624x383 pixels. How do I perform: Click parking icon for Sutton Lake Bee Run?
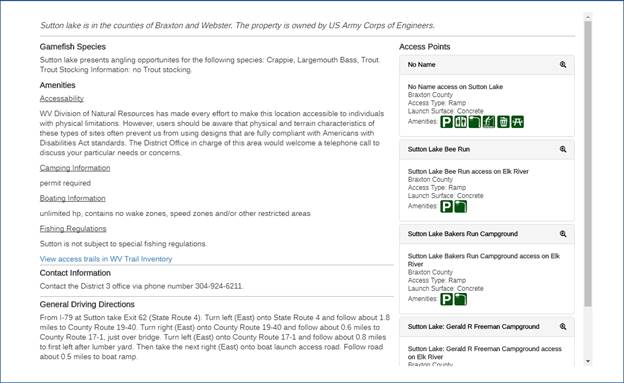(x=447, y=207)
